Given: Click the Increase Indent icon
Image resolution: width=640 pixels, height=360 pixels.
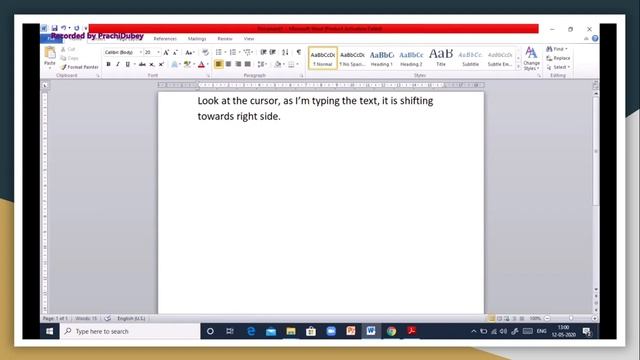Looking at the screenshot, I should [x=273, y=52].
